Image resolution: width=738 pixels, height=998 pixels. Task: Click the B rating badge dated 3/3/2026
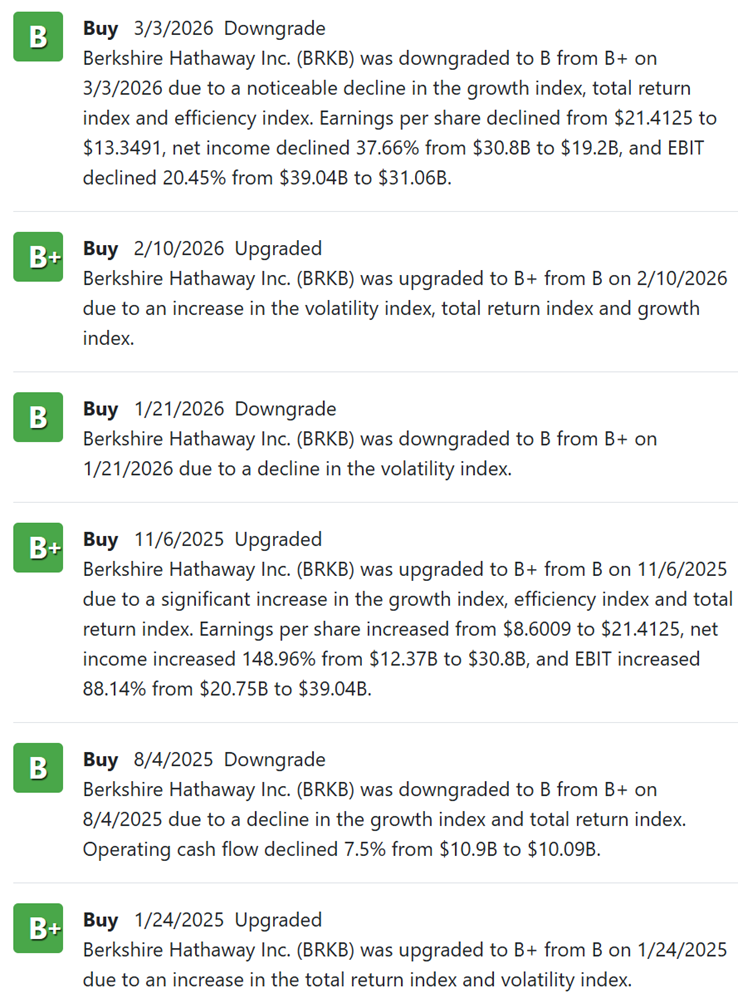[x=38, y=37]
